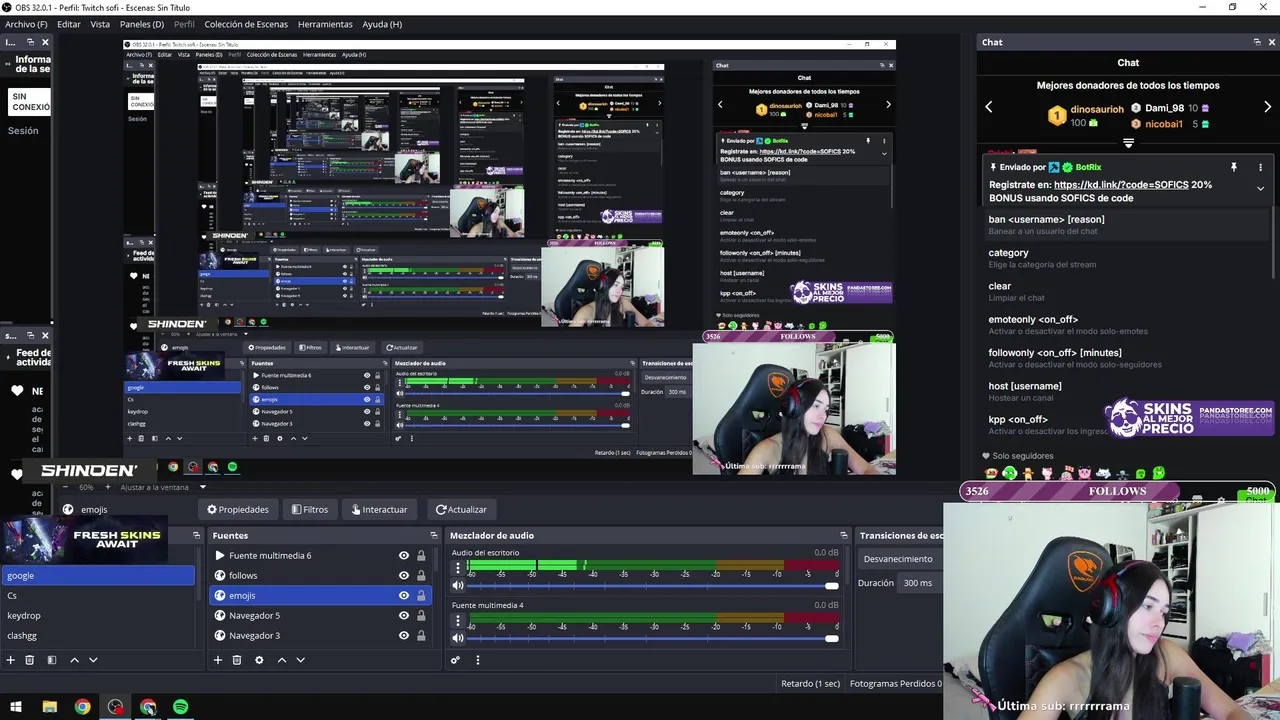Show next top donors with right arrow
The height and width of the screenshot is (720, 1280).
(1267, 107)
